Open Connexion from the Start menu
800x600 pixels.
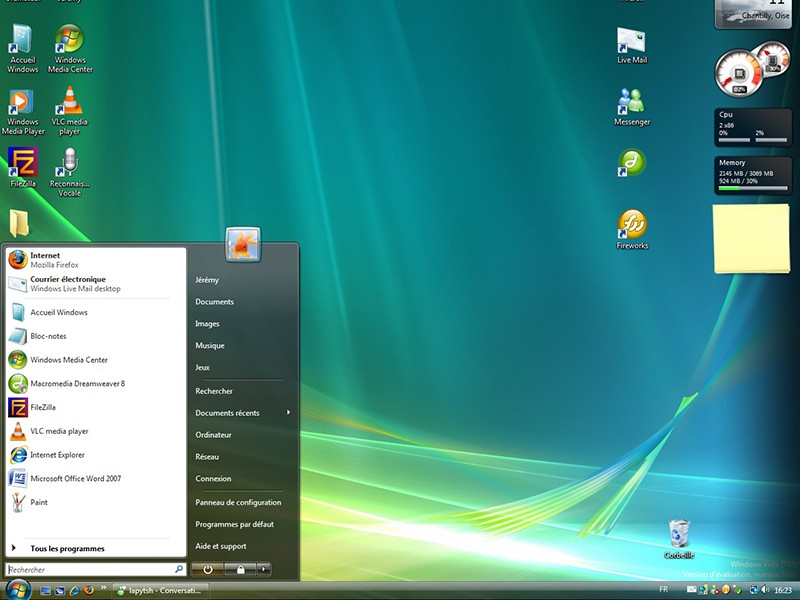click(x=243, y=479)
